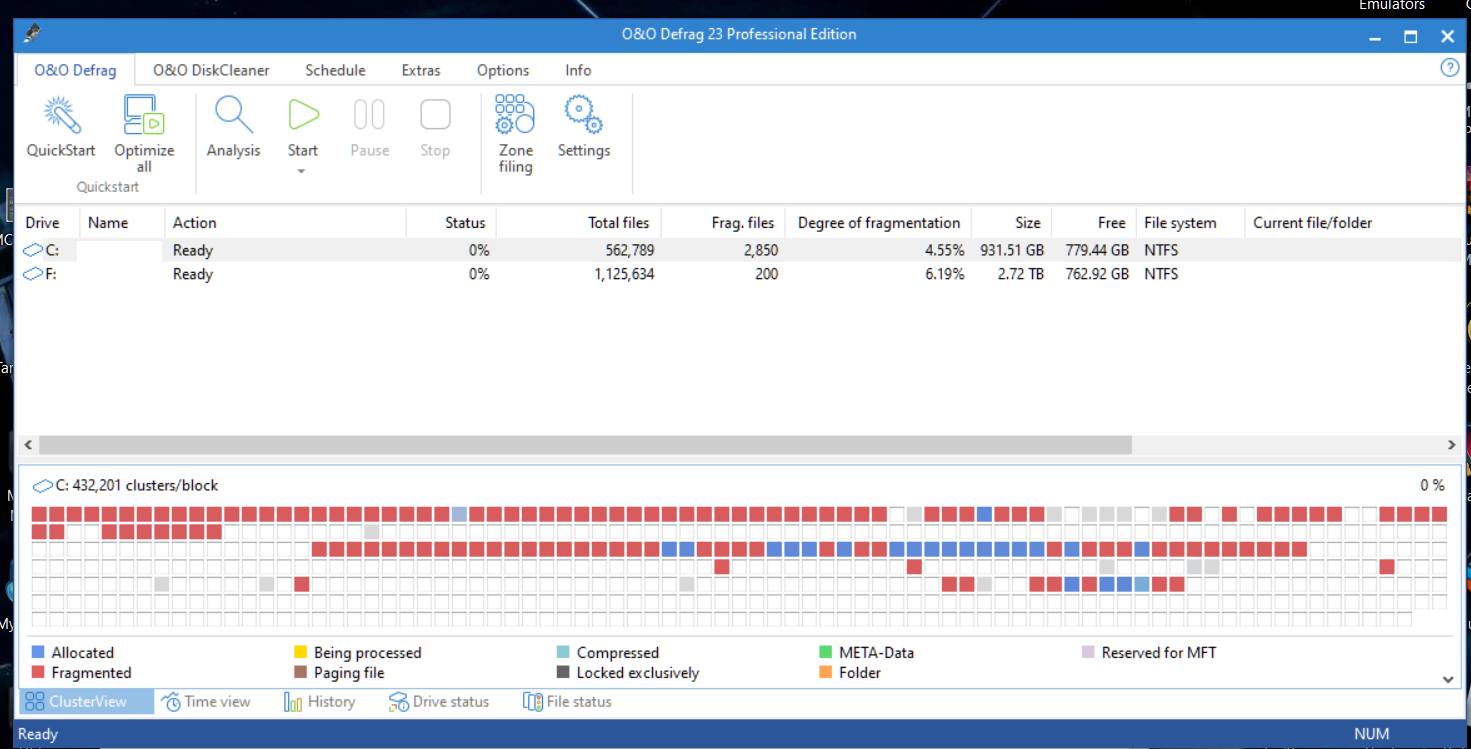Click the help question mark icon

tap(1449, 68)
